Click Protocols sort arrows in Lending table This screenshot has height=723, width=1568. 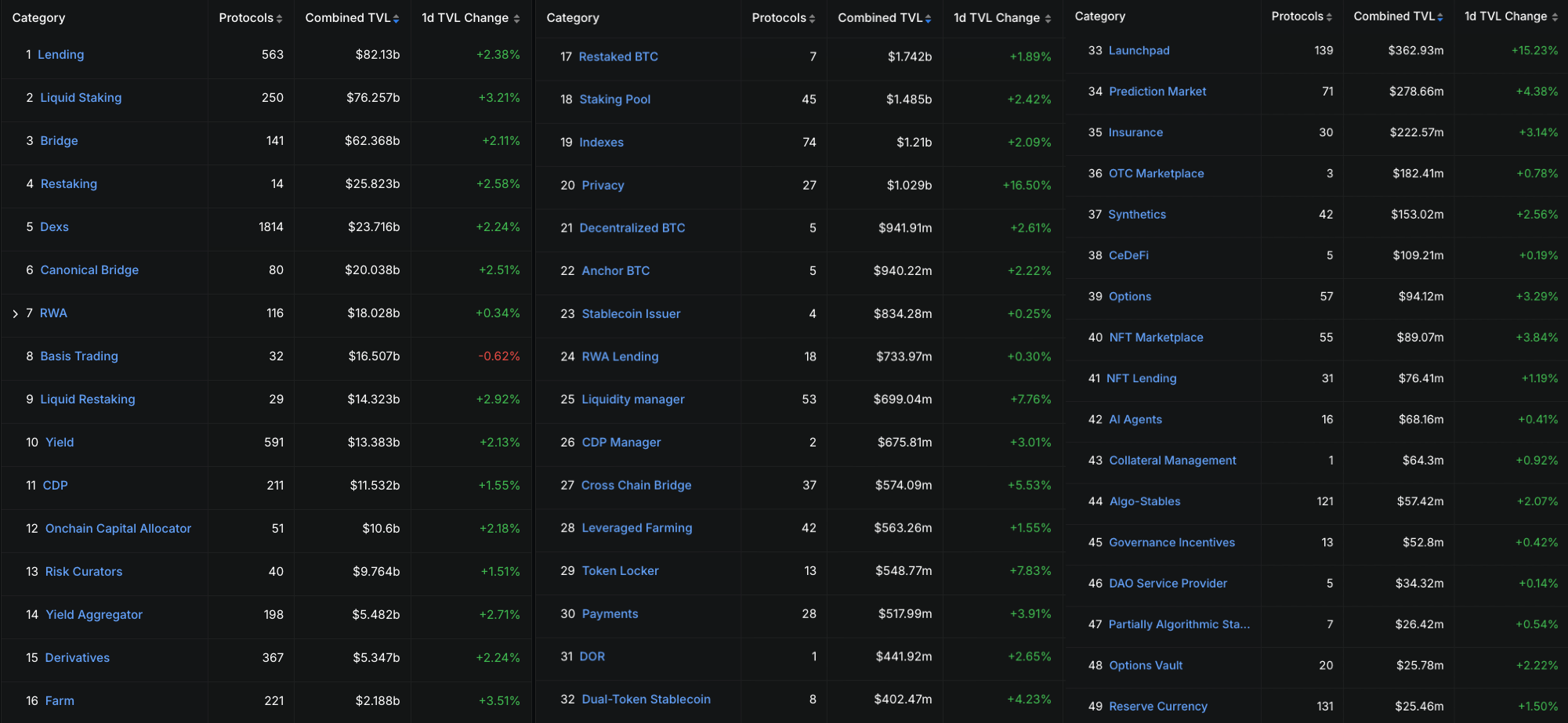tap(279, 19)
